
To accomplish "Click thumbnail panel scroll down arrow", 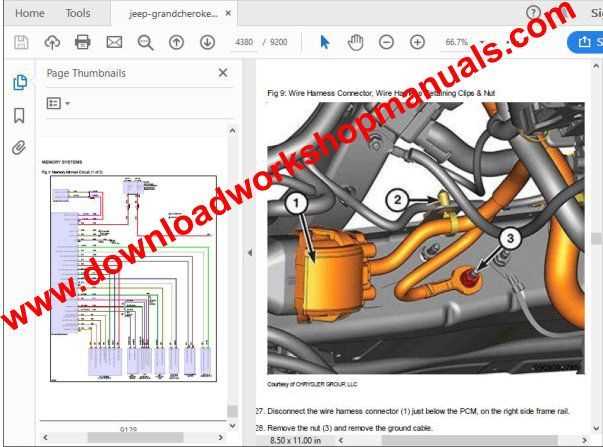I will click(x=232, y=425).
